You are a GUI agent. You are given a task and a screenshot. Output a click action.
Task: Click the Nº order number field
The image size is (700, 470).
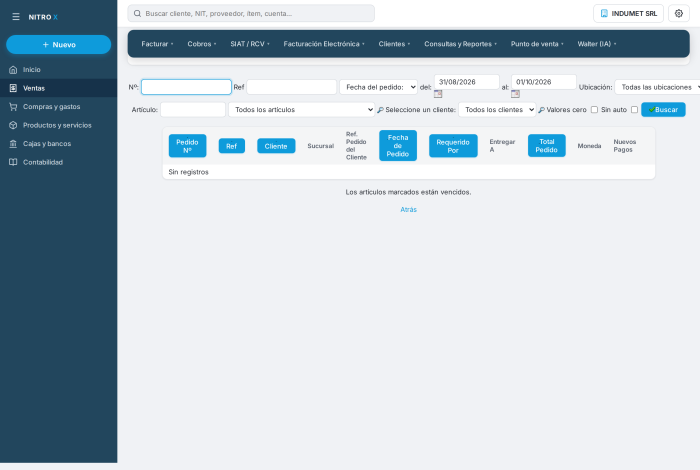186,87
